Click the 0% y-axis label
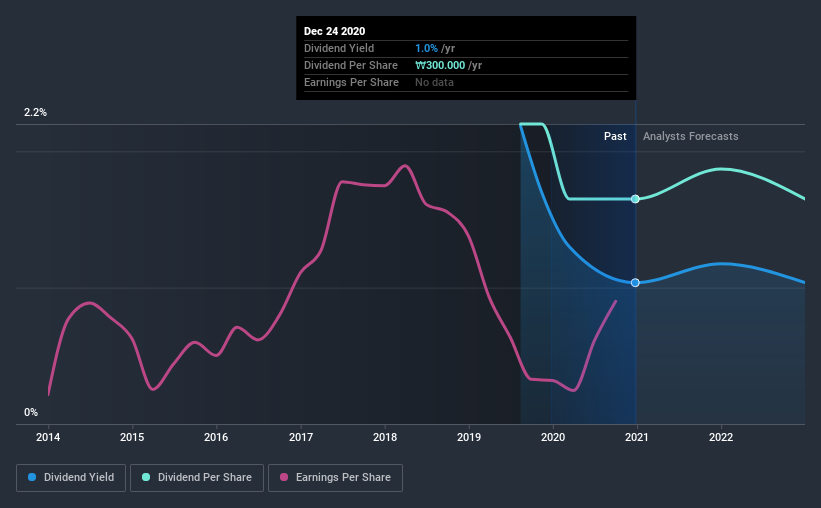The height and width of the screenshot is (508, 821). (31, 413)
